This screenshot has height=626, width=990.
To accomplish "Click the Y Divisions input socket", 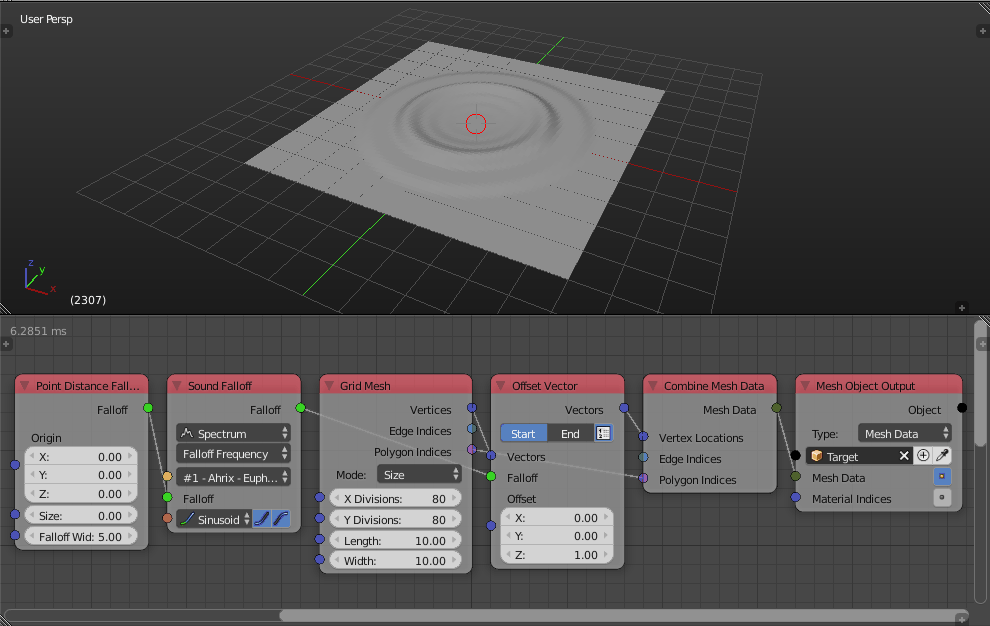I will [319, 519].
